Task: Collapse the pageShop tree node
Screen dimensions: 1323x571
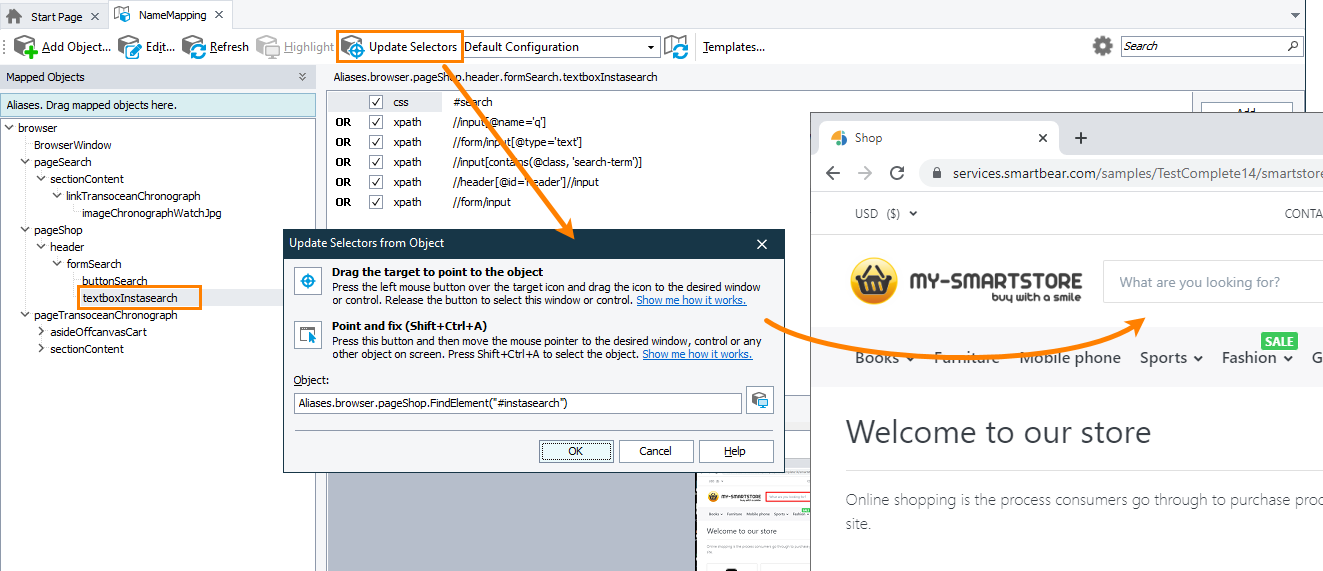Action: (25, 230)
